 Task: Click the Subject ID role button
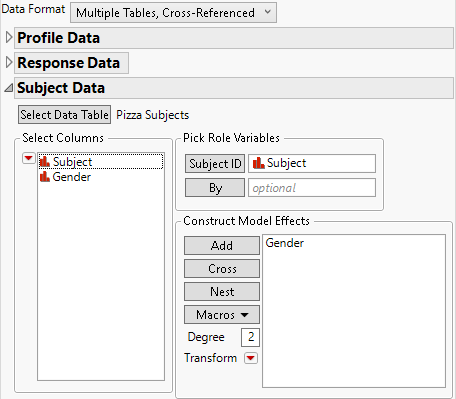[x=215, y=163]
